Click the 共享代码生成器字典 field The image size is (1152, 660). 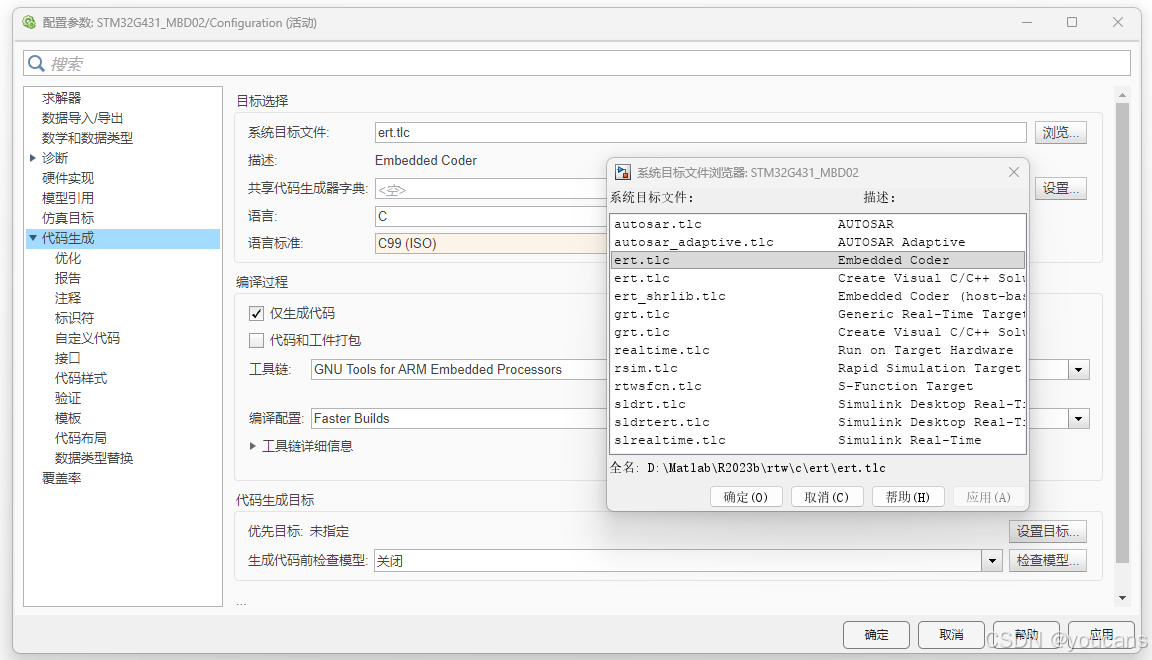coord(491,189)
